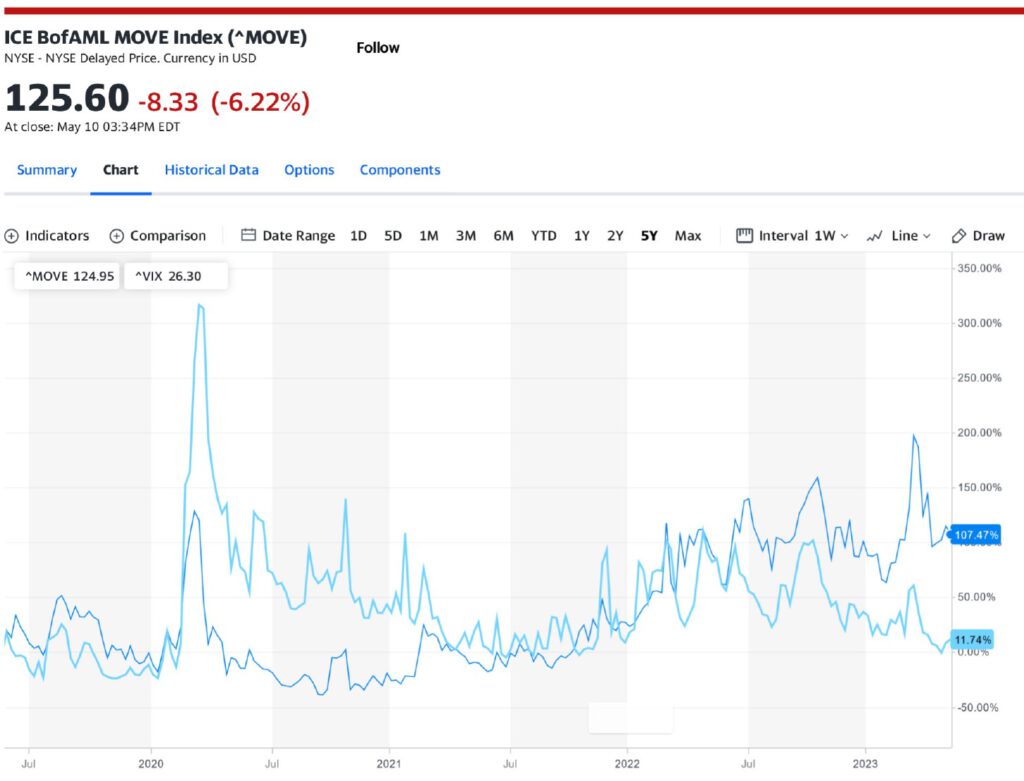Click the Line chart type icon
1024x781 pixels.
coord(875,236)
